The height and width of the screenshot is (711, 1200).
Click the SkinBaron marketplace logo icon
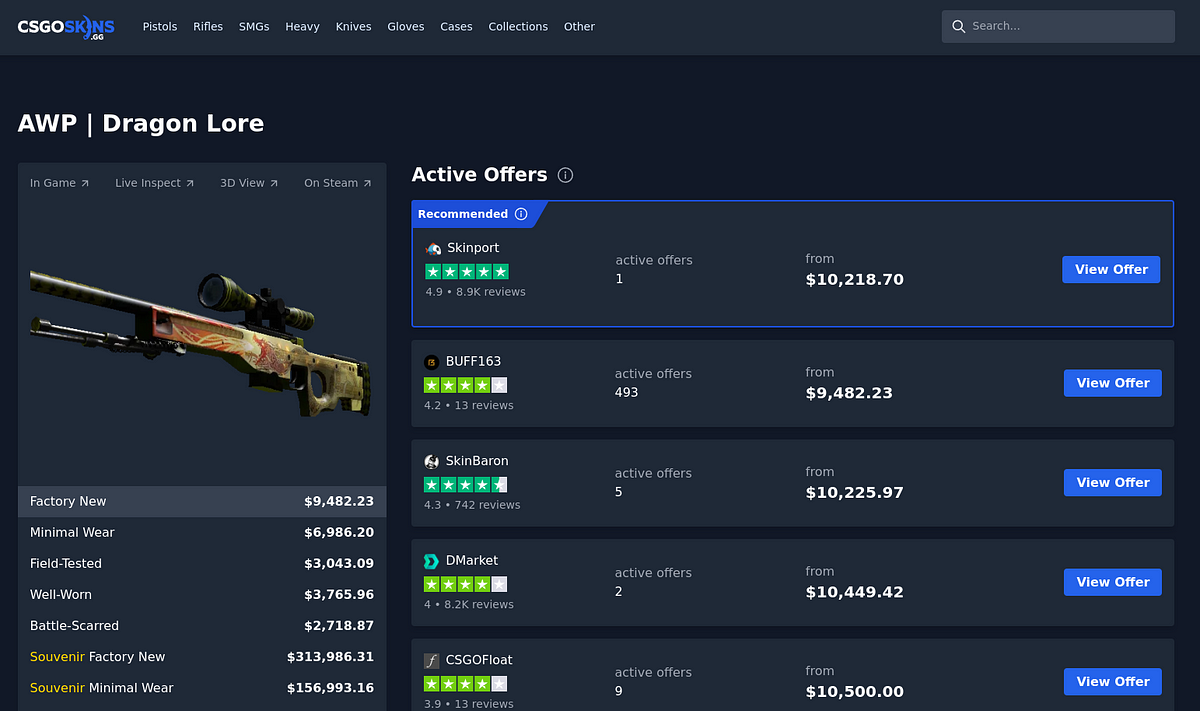point(432,462)
